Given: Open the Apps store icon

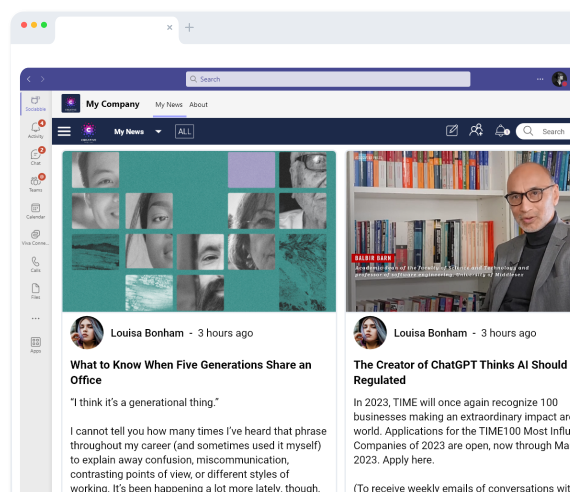Looking at the screenshot, I should (x=36, y=345).
